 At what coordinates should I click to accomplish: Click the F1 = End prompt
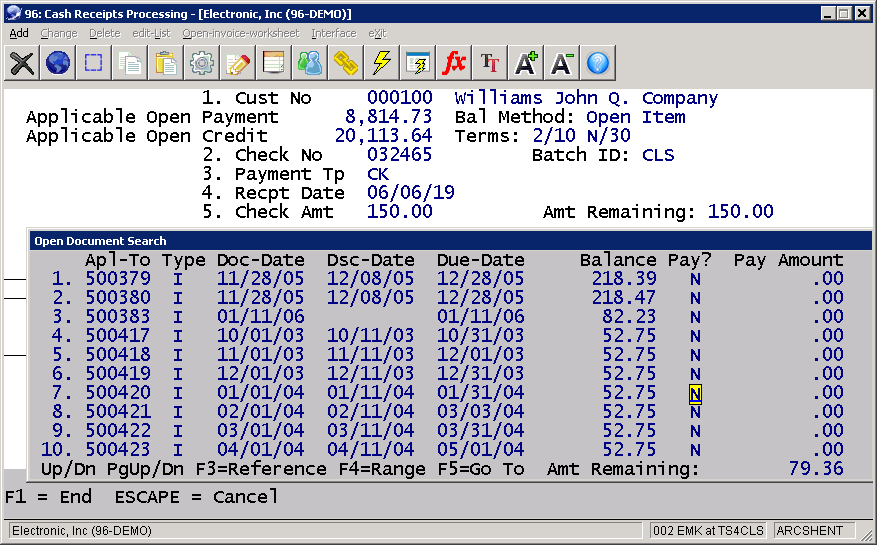tap(48, 496)
